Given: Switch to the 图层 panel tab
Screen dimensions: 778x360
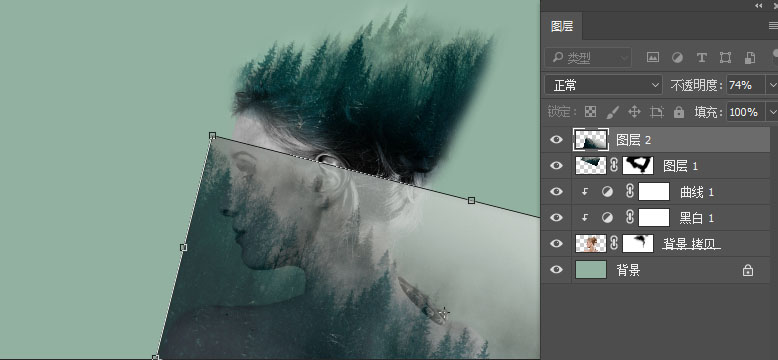Looking at the screenshot, I should point(562,26).
